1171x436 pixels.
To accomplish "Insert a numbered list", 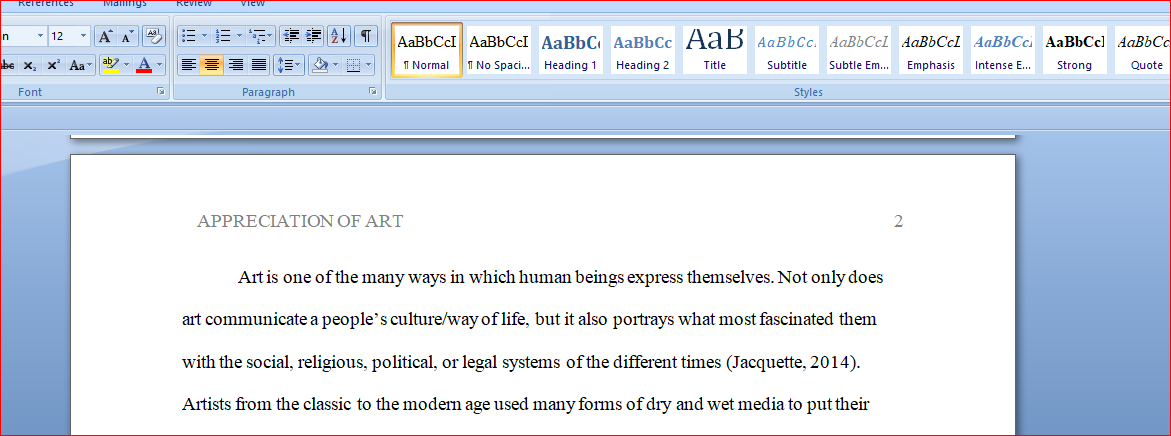I will [223, 36].
